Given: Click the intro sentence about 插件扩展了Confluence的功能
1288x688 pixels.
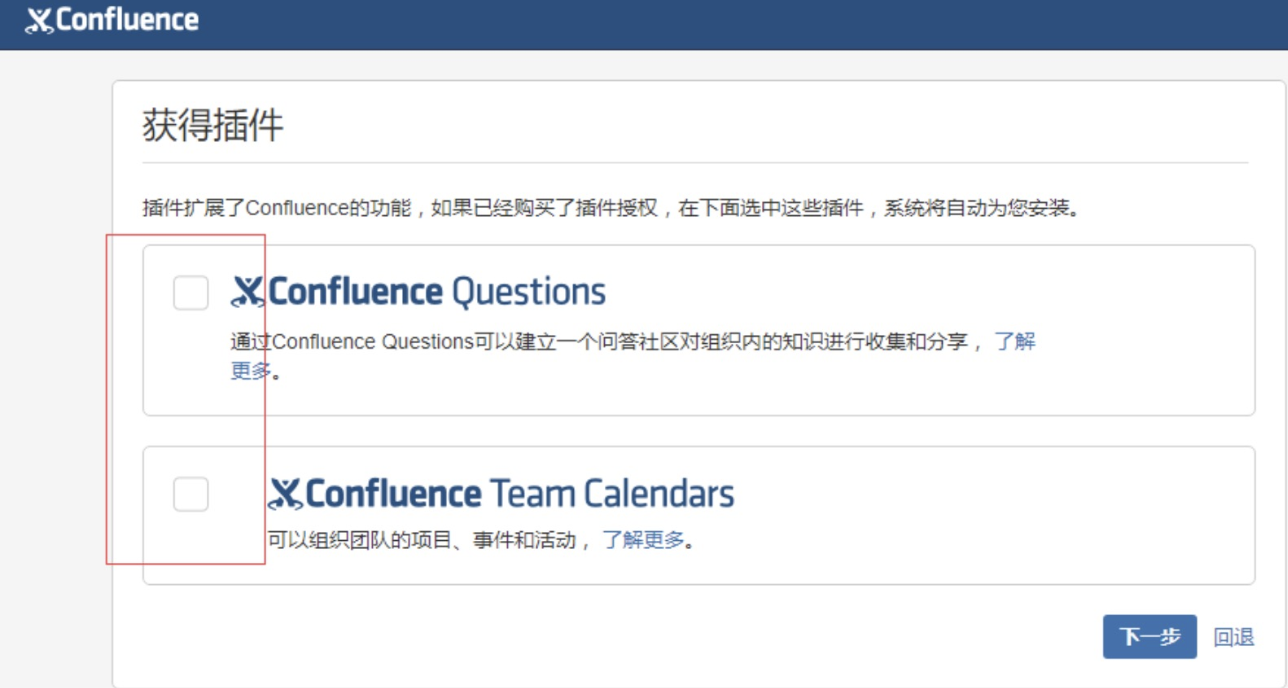Looking at the screenshot, I should 612,209.
